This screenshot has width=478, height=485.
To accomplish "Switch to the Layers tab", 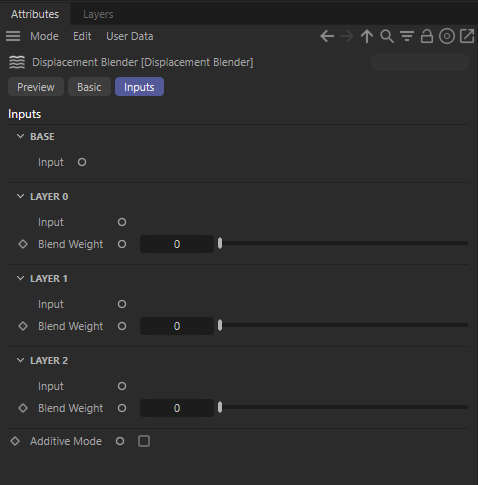I will click(98, 14).
